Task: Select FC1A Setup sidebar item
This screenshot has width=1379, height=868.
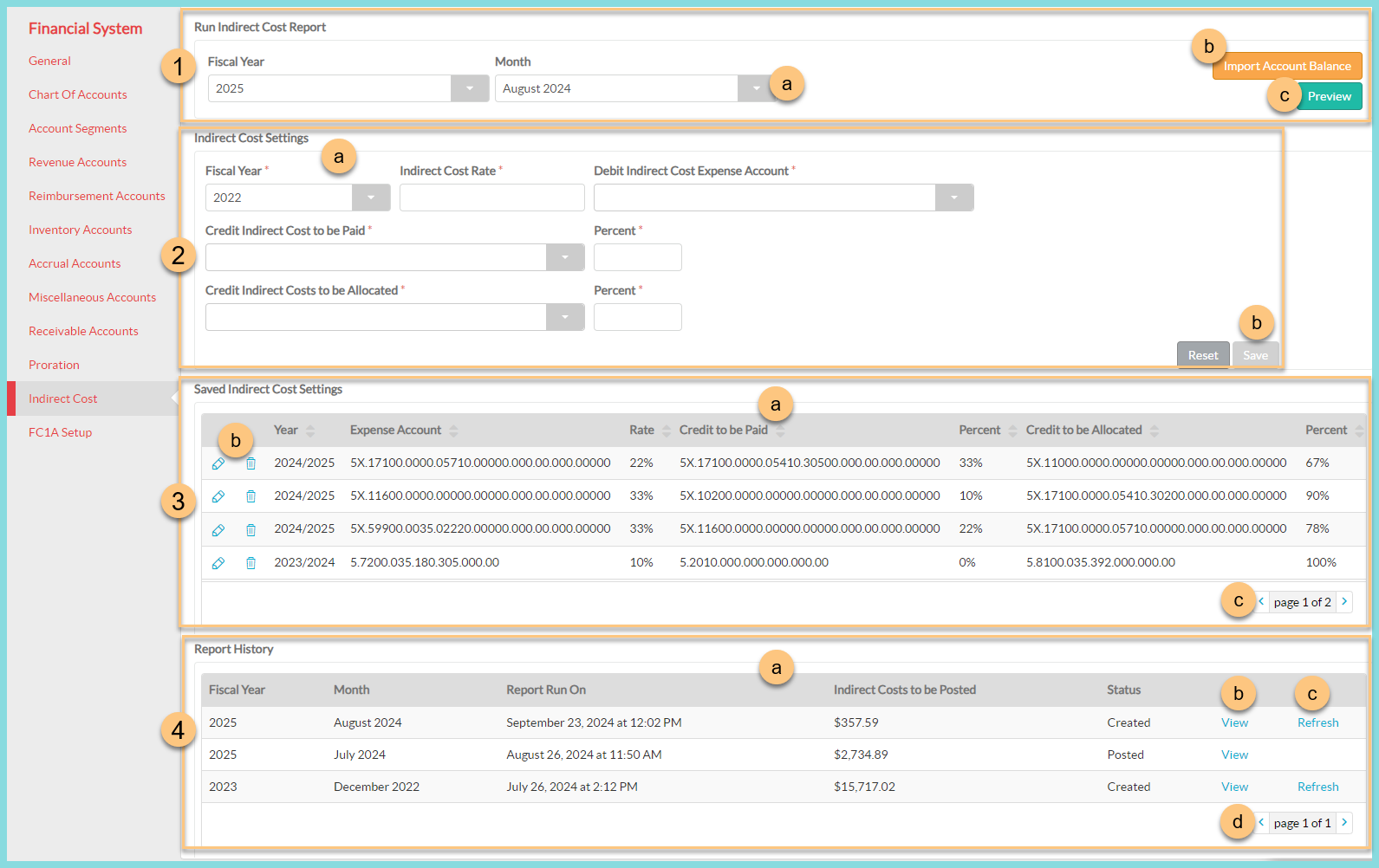Action: tap(60, 432)
